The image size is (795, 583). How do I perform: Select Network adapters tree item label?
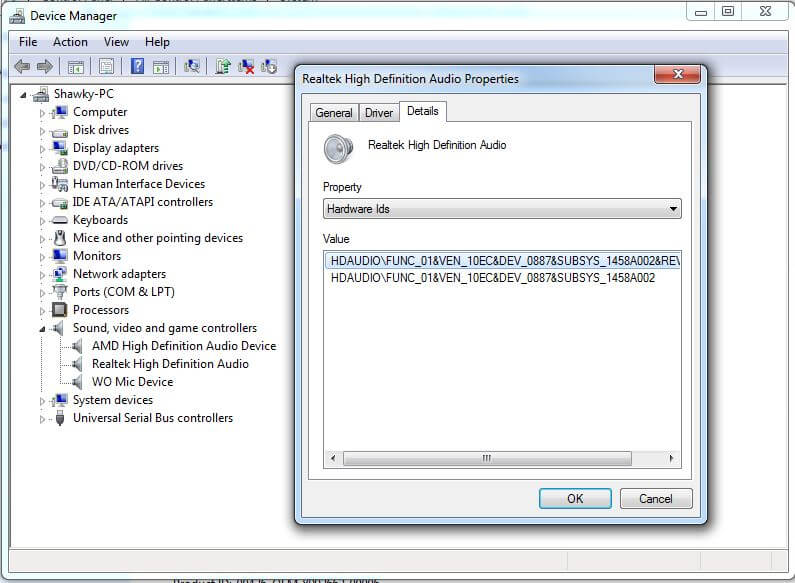point(120,274)
